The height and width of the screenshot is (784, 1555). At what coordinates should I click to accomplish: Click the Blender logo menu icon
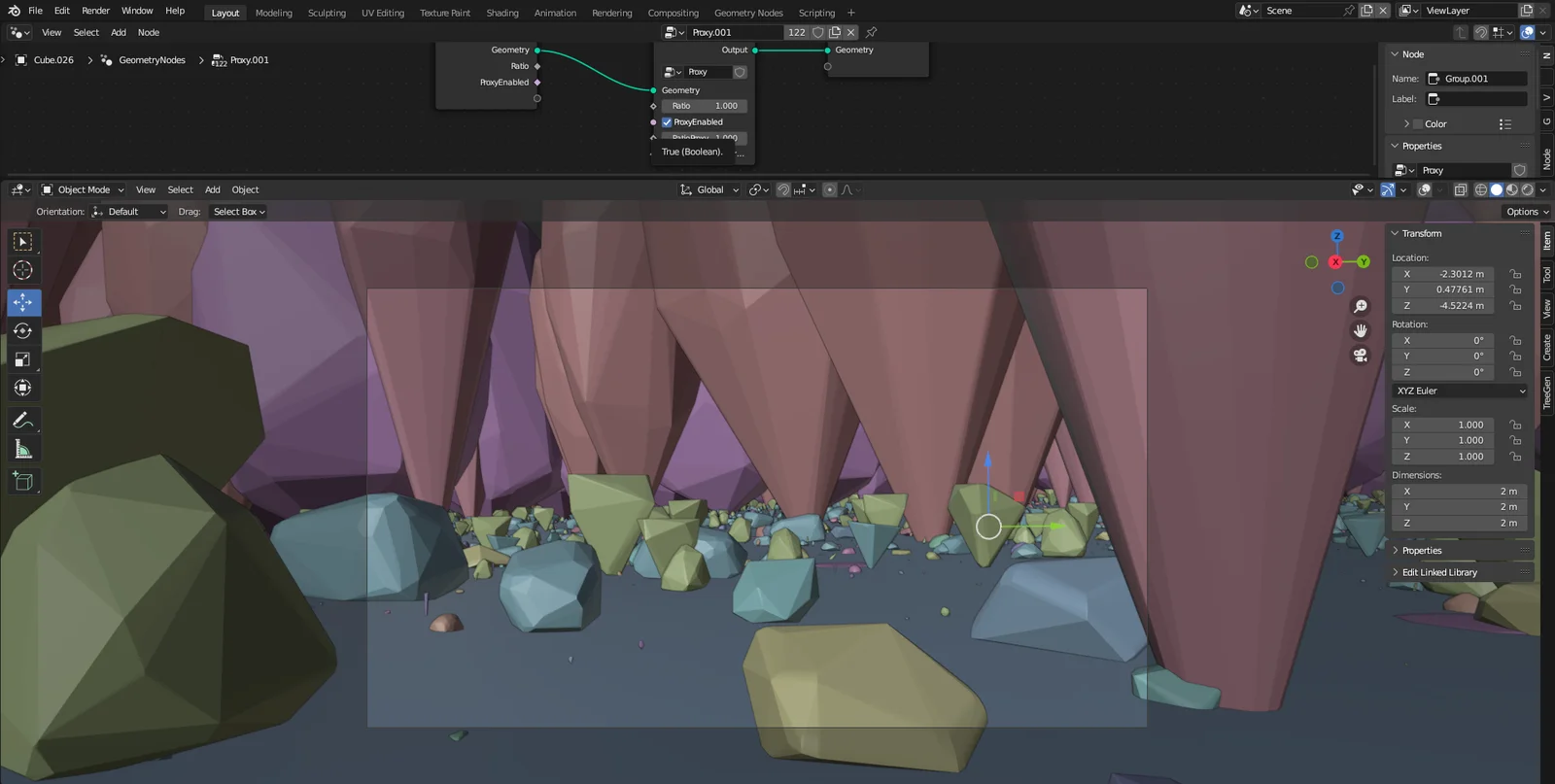14,11
